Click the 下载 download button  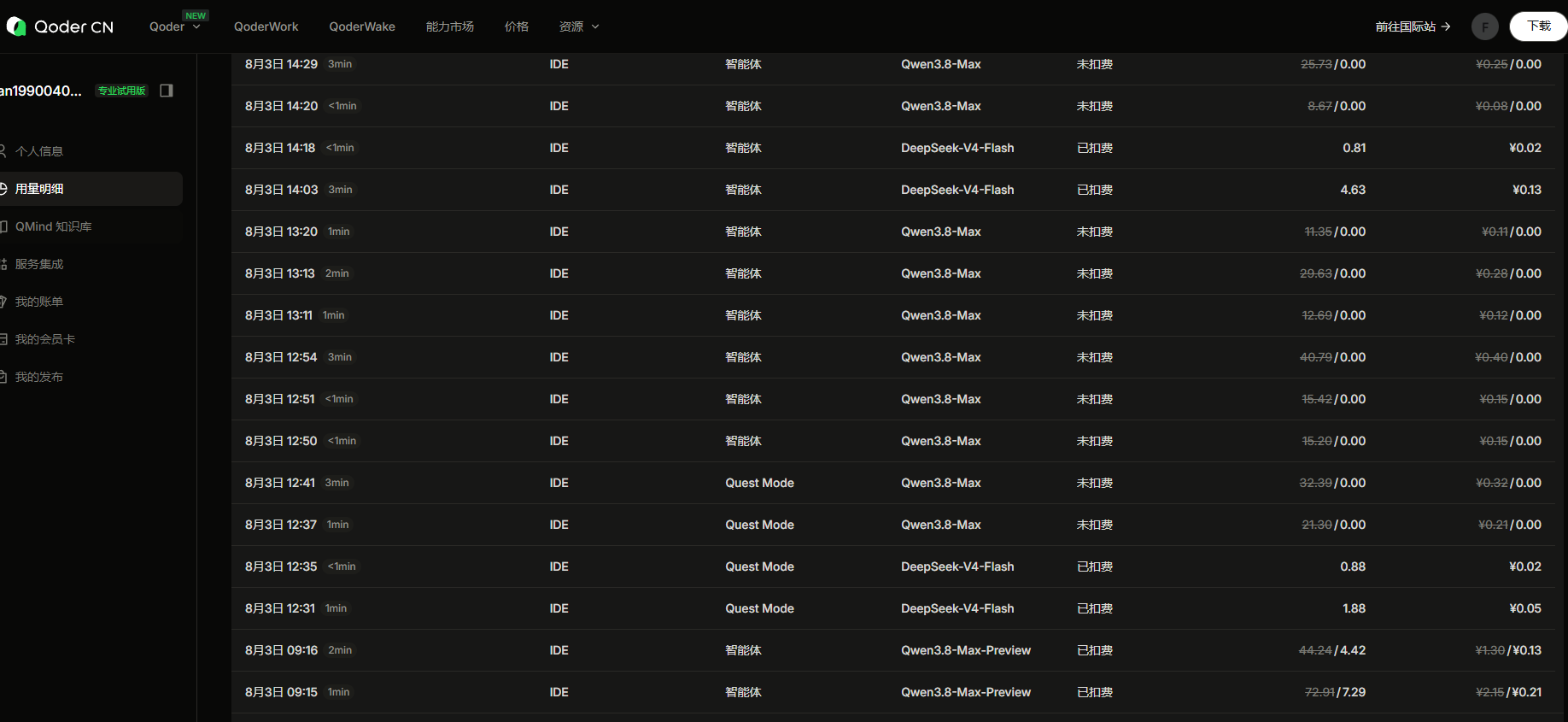click(1539, 26)
